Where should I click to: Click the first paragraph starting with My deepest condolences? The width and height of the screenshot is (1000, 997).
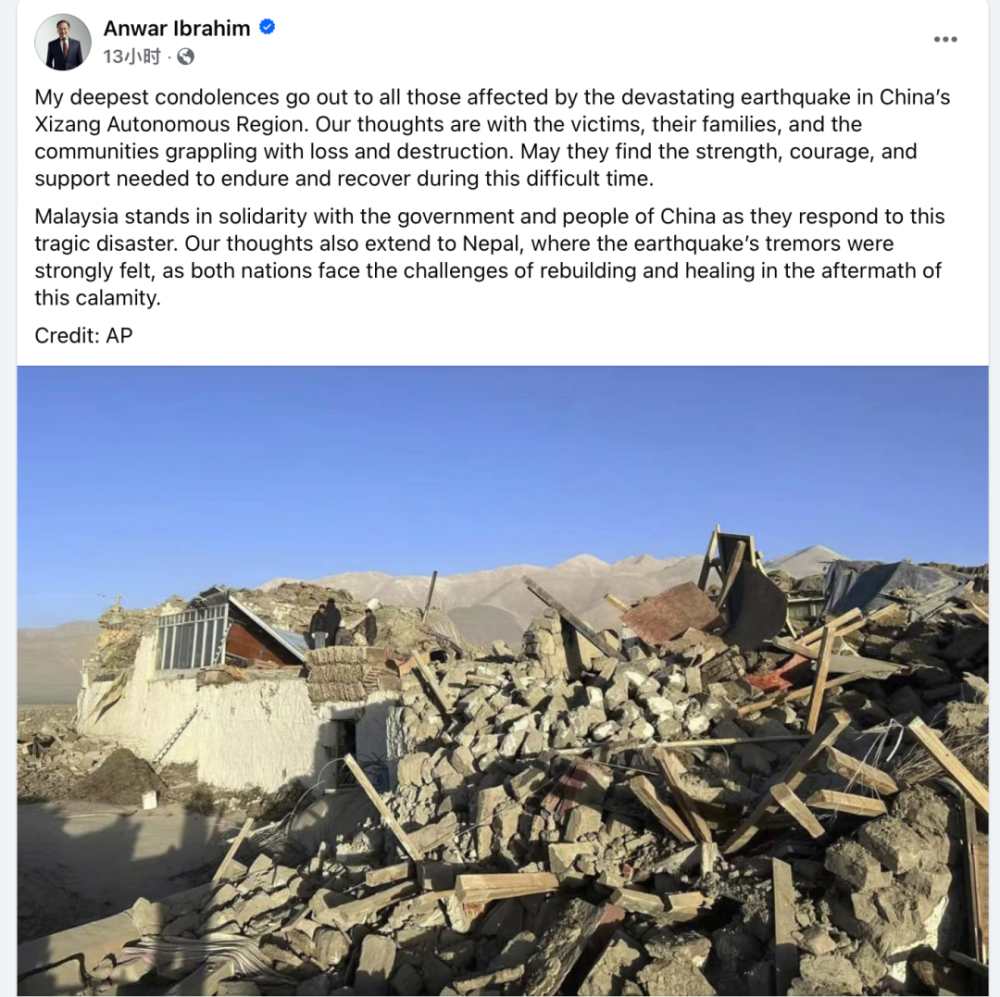pyautogui.click(x=492, y=138)
